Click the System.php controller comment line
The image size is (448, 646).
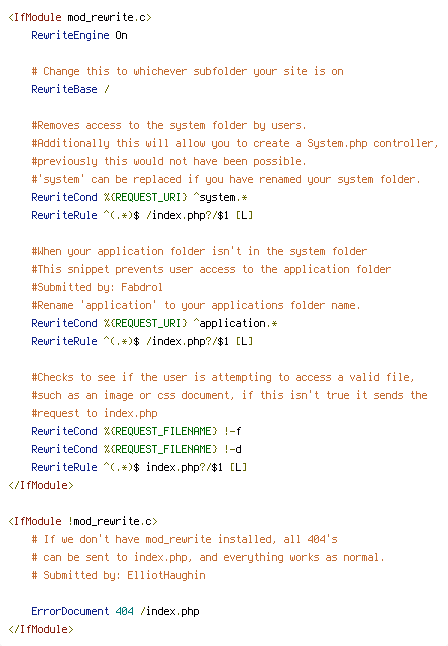[x=235, y=143]
